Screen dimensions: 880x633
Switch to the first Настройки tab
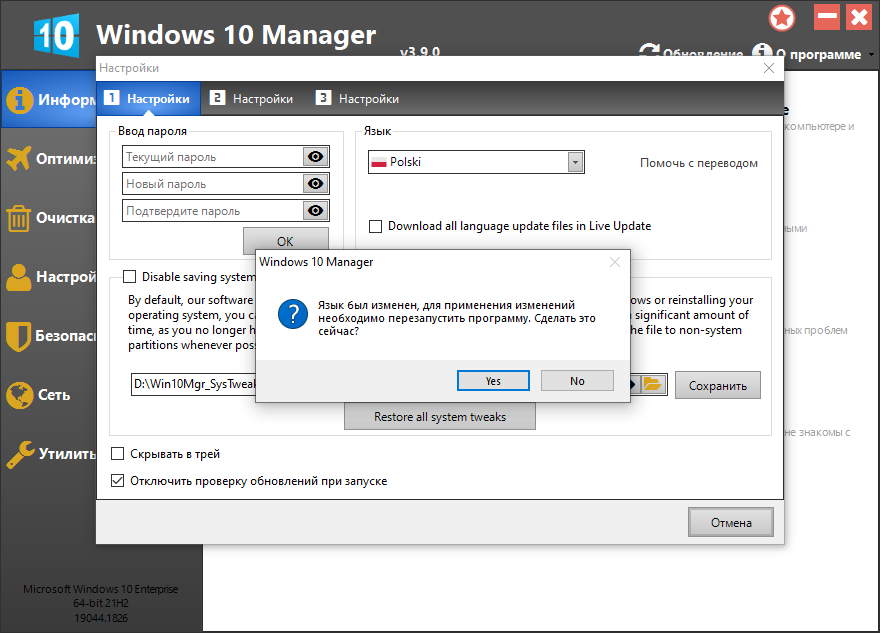point(148,99)
